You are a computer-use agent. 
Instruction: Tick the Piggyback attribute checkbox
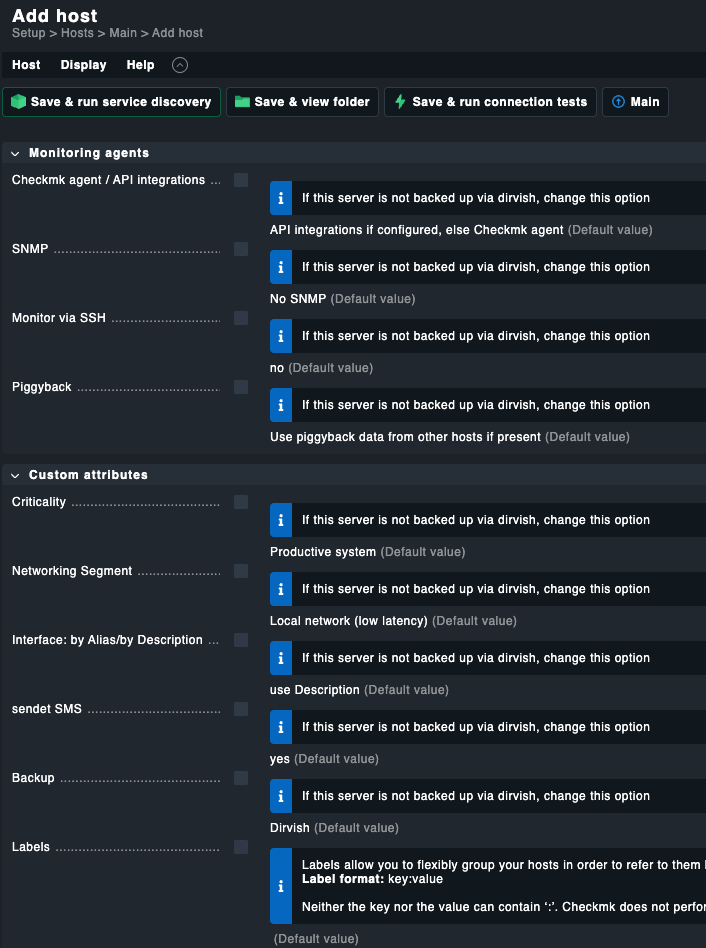coord(241,387)
